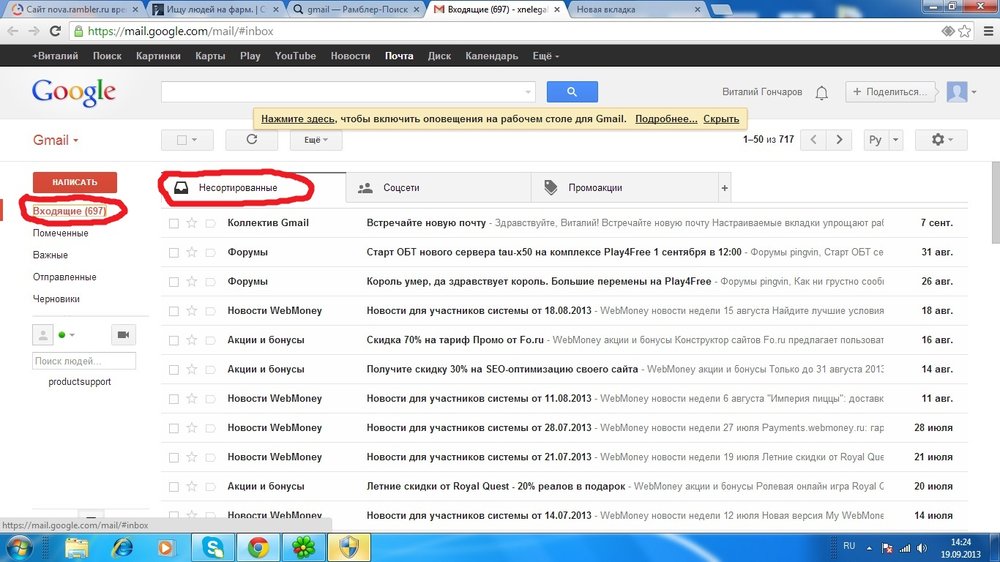Click the Поиск людей search field
Screen dimensions: 1000x562
(84, 361)
